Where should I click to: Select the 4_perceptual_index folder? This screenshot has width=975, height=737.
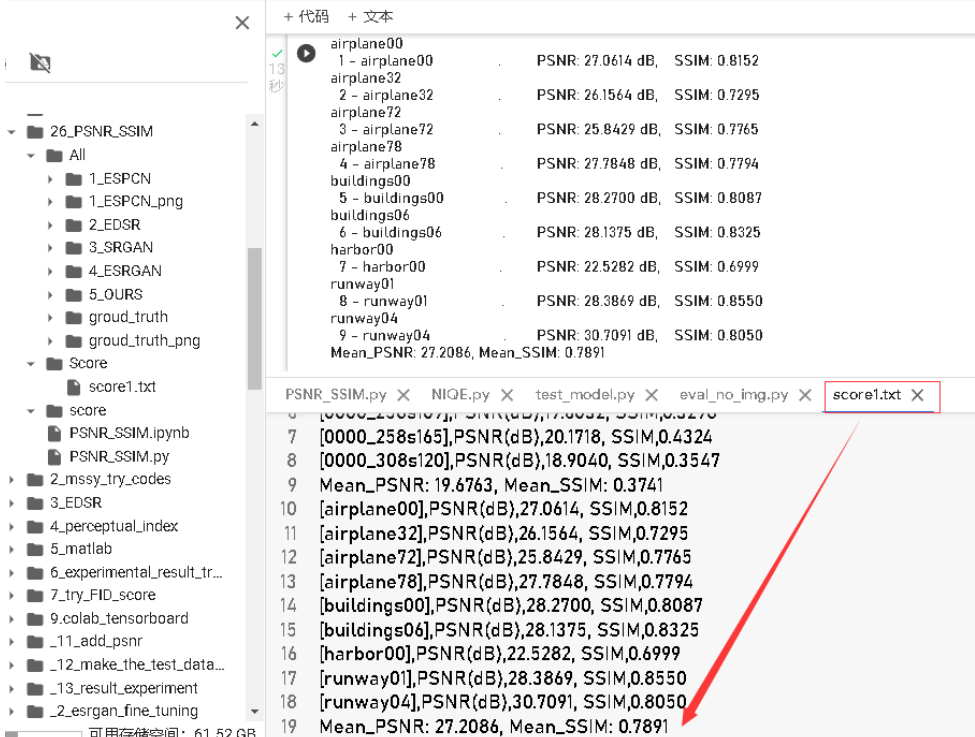click(x=114, y=526)
